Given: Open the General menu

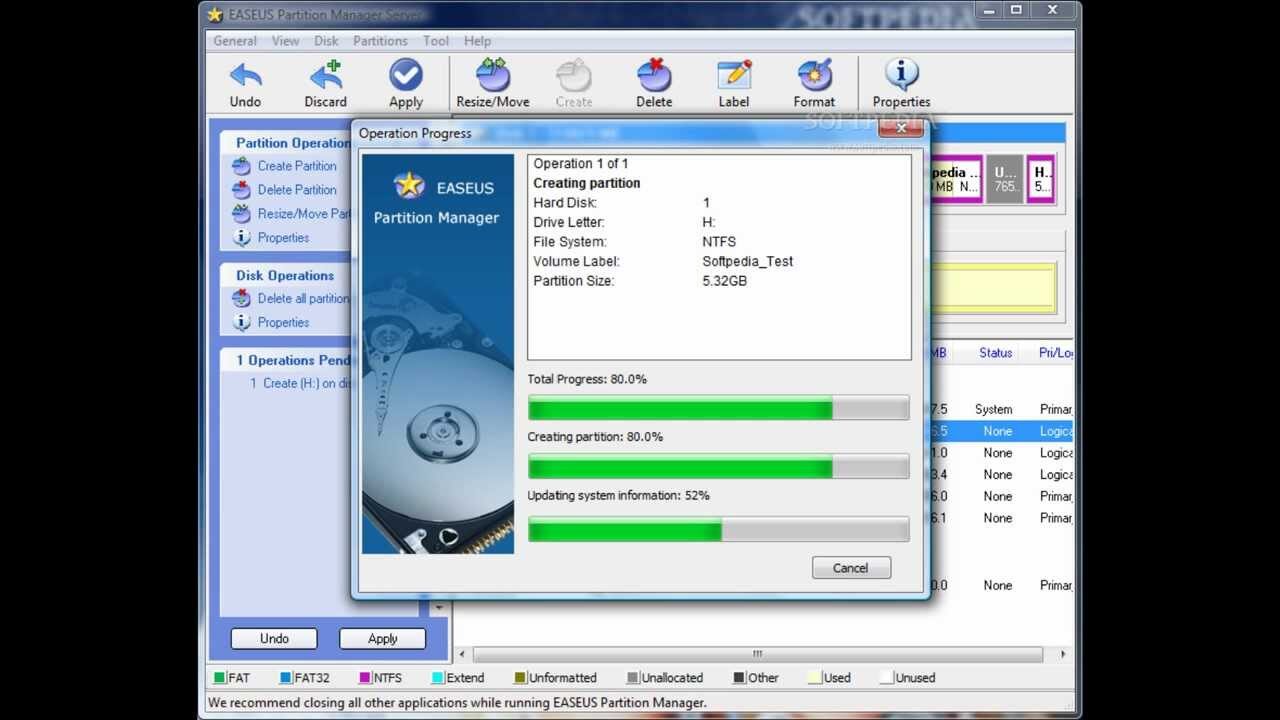Looking at the screenshot, I should click(235, 41).
